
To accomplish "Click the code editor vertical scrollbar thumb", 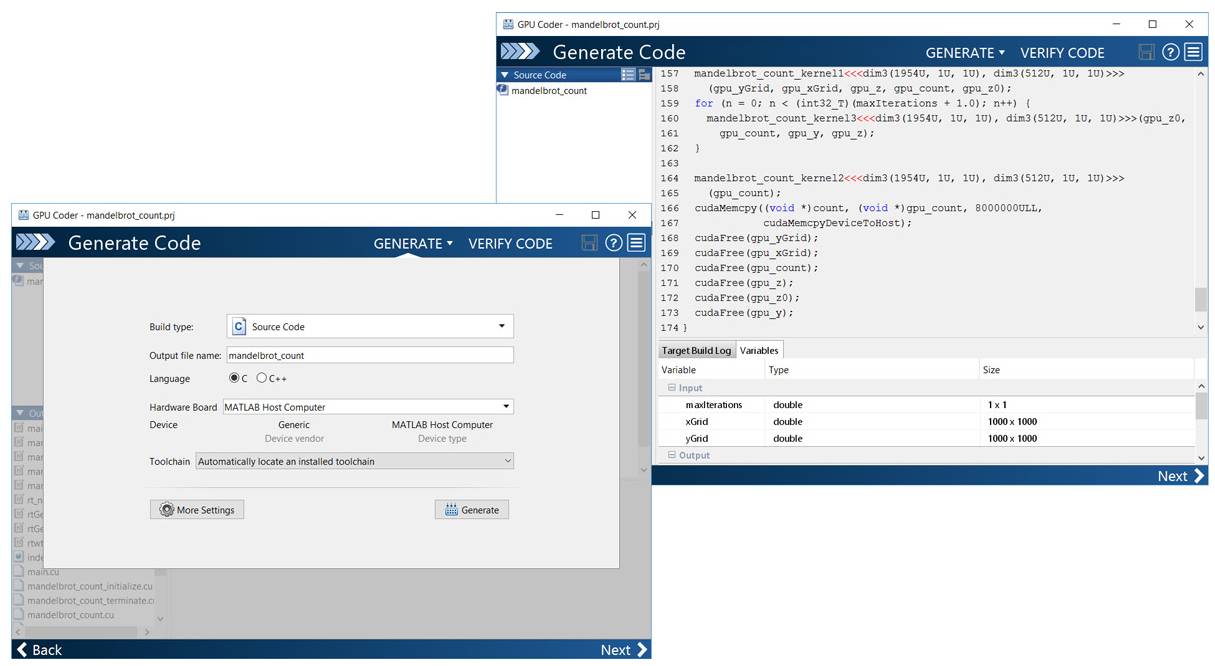I will pyautogui.click(x=1200, y=300).
